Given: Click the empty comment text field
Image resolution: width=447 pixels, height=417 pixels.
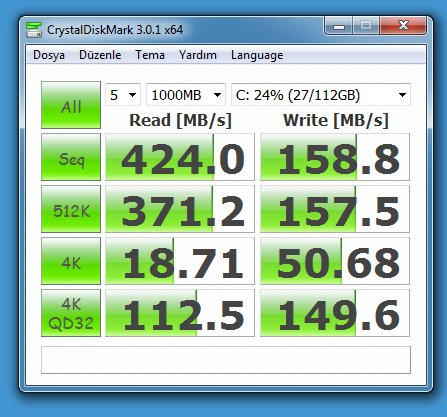Looking at the screenshot, I should click(x=226, y=360).
